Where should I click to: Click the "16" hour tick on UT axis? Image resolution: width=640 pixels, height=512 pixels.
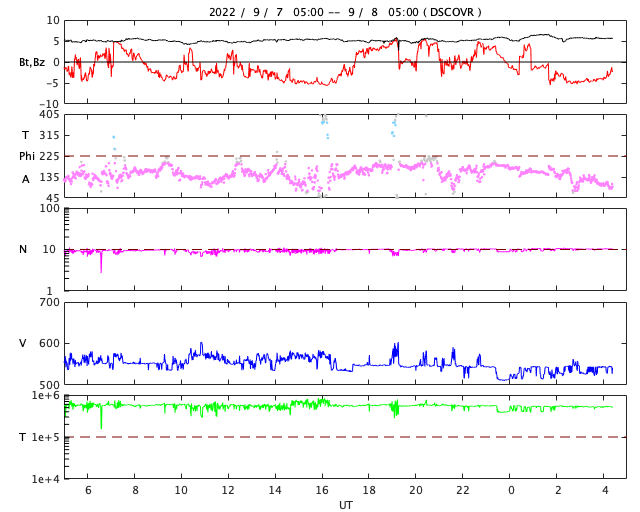tap(322, 490)
